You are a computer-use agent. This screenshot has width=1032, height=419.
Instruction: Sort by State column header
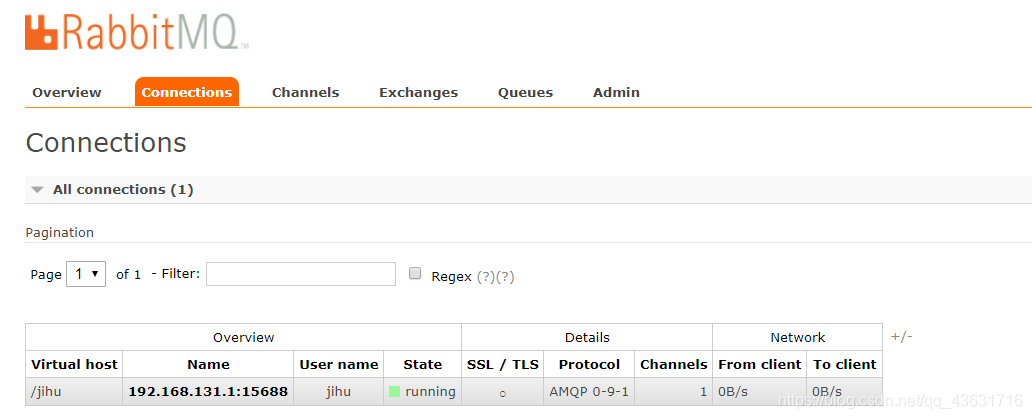423,364
